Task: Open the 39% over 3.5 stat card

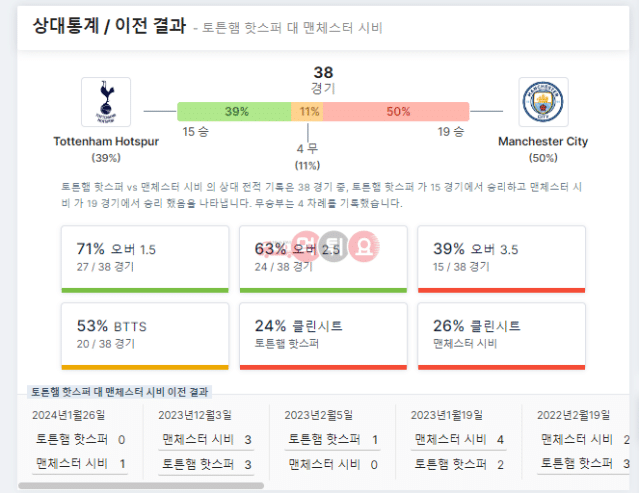Action: [502, 259]
